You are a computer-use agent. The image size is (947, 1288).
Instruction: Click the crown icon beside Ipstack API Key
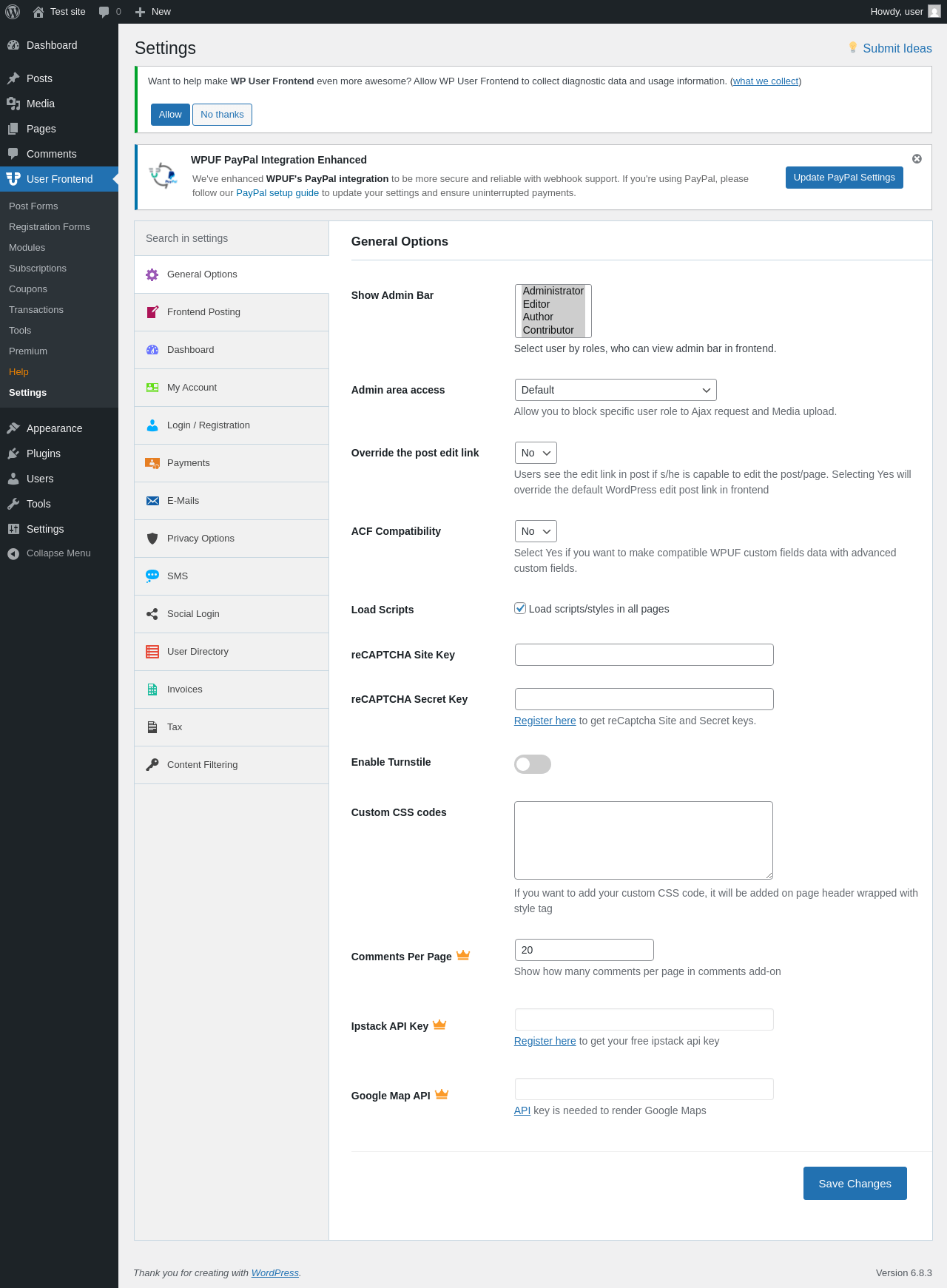439,1025
